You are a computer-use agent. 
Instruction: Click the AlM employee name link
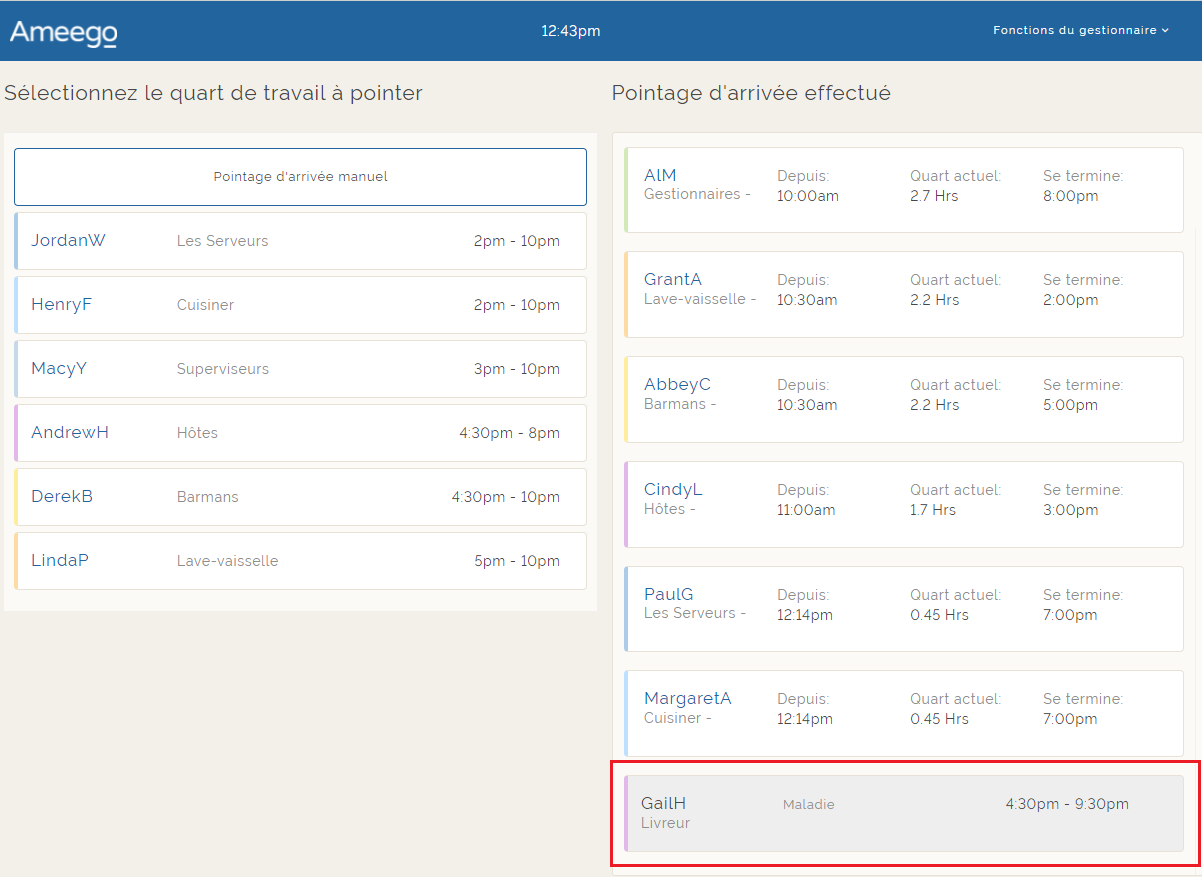[660, 176]
